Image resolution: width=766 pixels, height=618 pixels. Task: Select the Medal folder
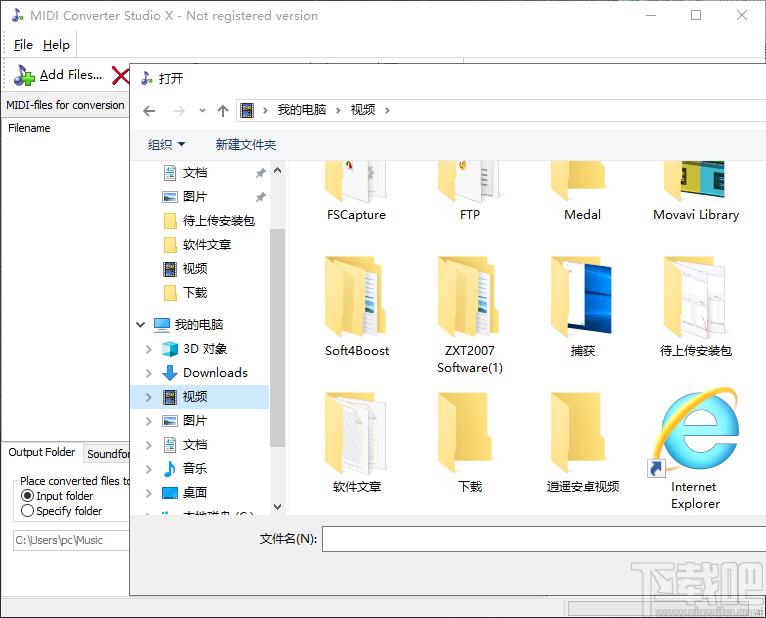point(582,192)
